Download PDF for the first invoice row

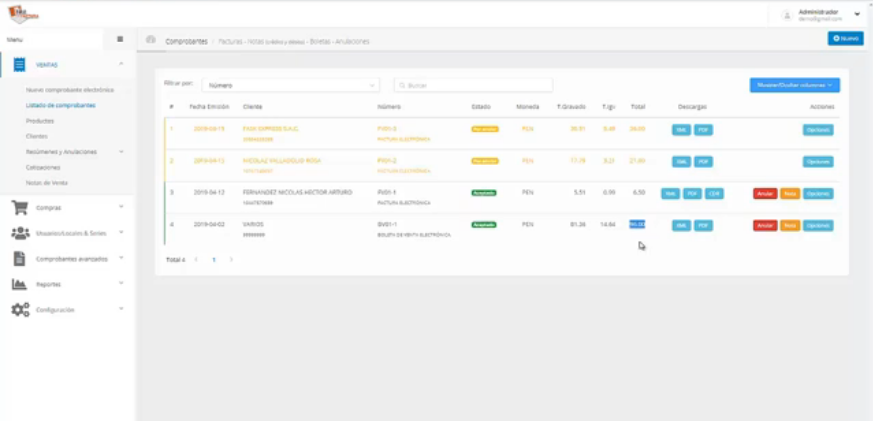(x=703, y=130)
